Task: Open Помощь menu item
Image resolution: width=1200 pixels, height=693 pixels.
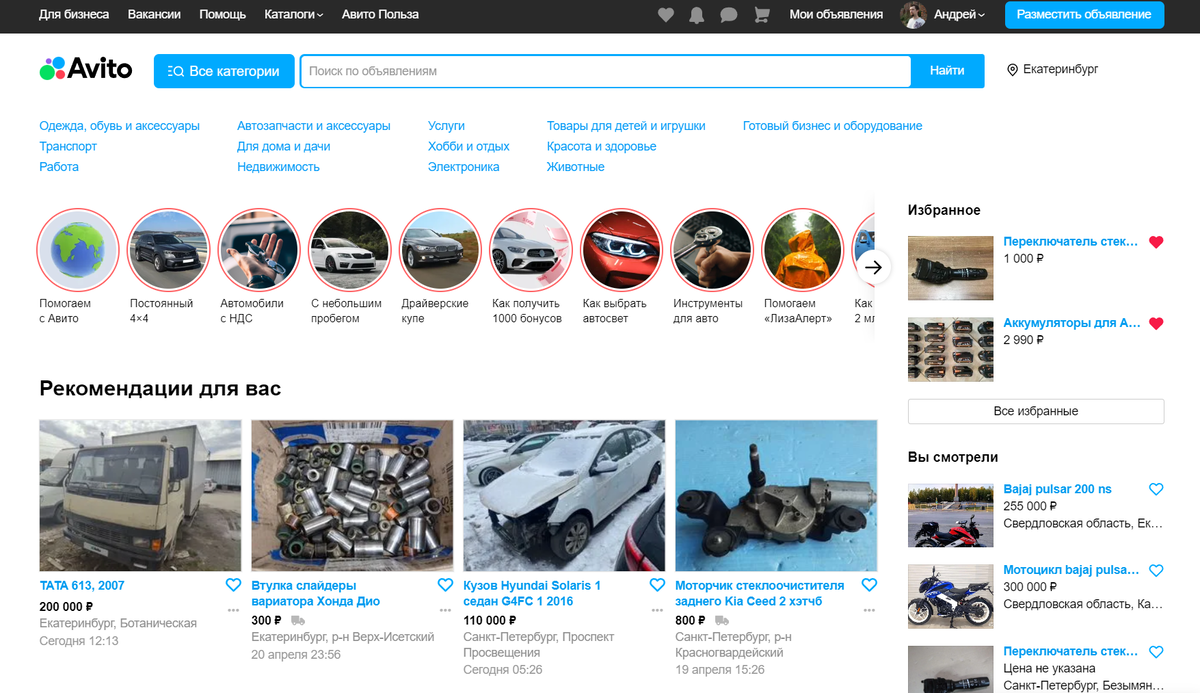Action: point(222,15)
